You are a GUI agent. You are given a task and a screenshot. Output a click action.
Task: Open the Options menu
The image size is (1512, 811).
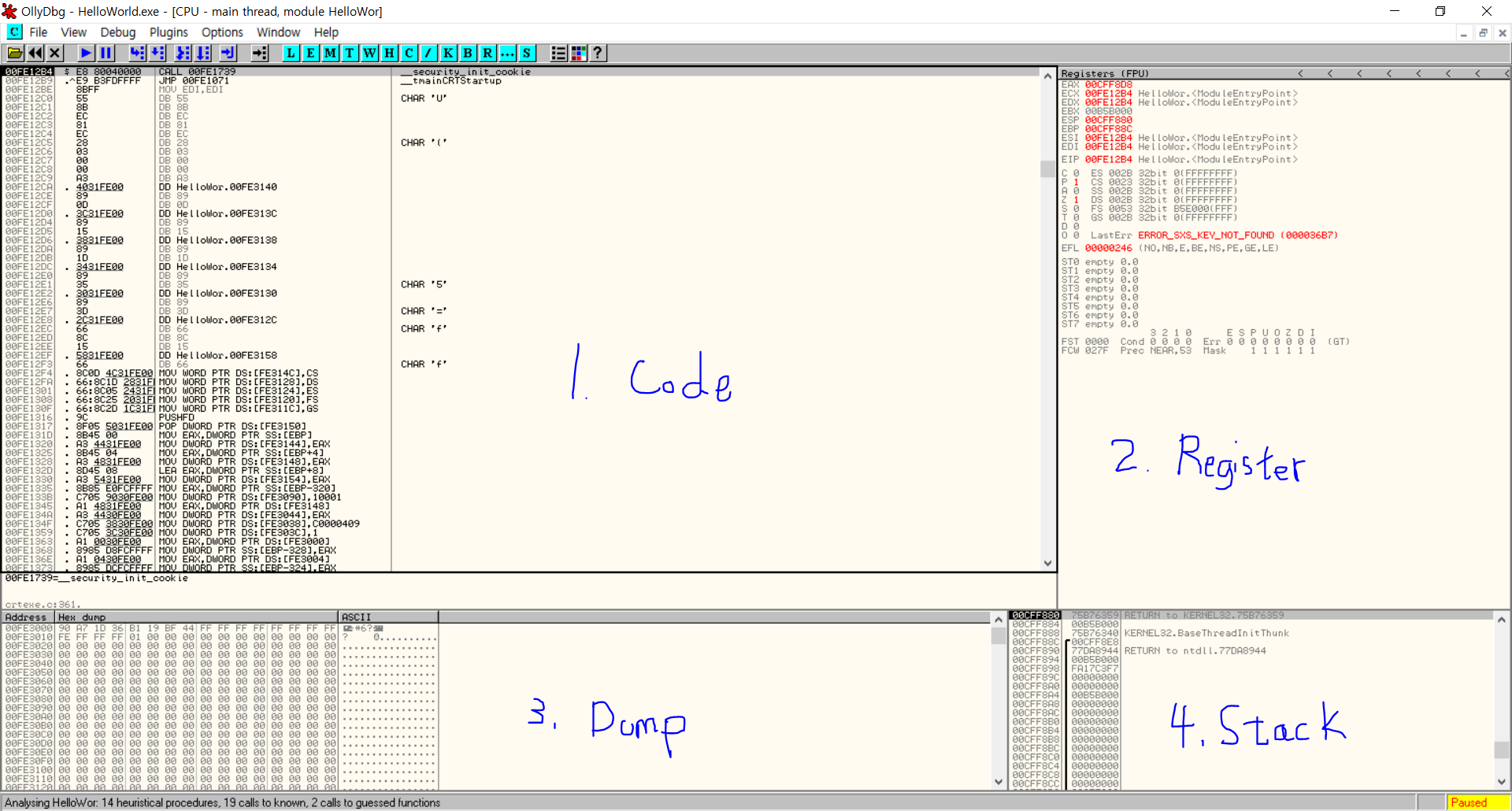tap(222, 32)
